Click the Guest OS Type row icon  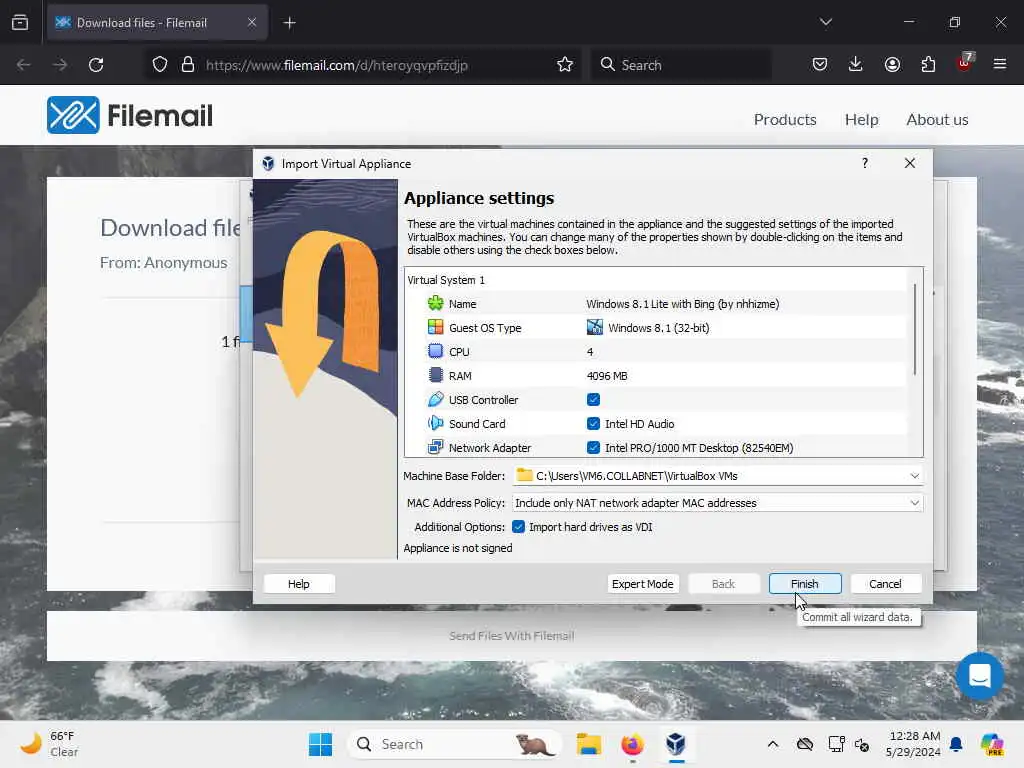coord(435,327)
